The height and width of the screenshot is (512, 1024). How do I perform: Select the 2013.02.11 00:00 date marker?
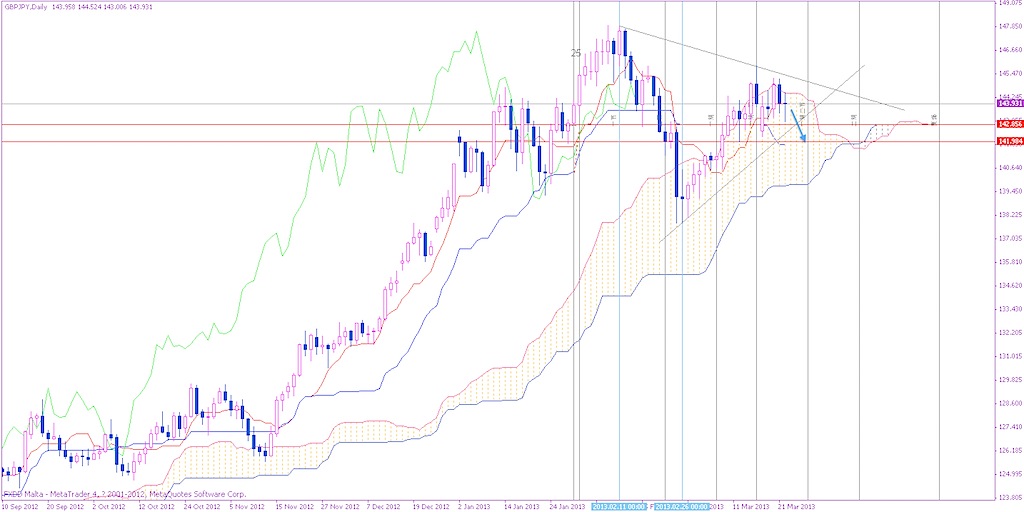(620, 507)
